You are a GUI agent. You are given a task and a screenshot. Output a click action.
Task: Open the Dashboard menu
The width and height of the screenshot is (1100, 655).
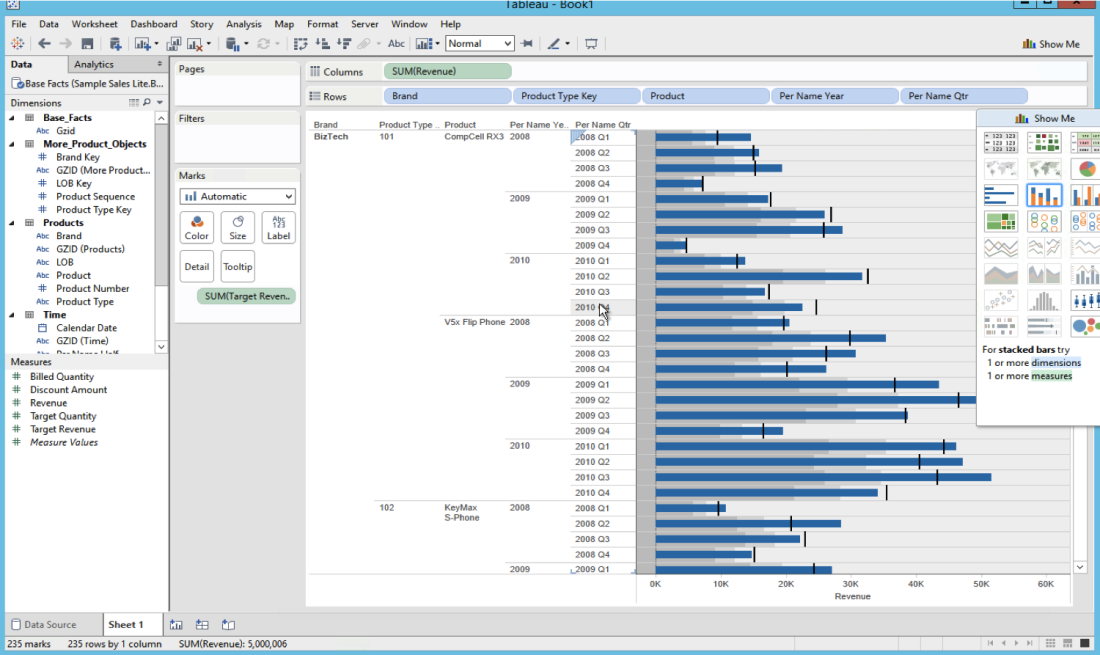(154, 24)
